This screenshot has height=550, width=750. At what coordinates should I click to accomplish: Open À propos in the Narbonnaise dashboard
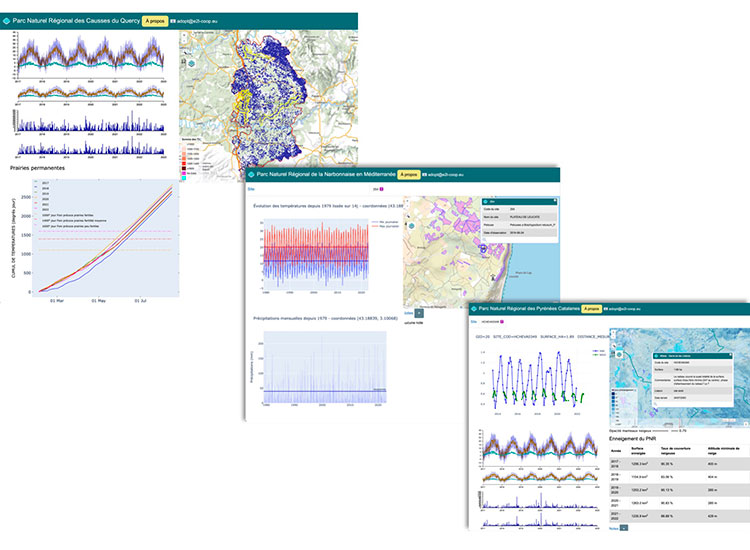coord(408,173)
